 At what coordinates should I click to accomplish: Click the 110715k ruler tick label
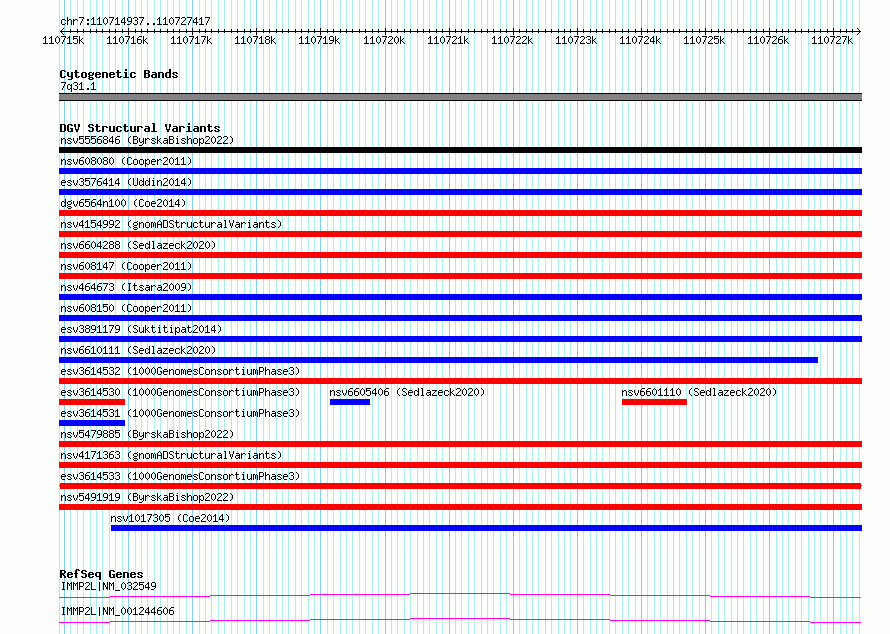pyautogui.click(x=63, y=40)
